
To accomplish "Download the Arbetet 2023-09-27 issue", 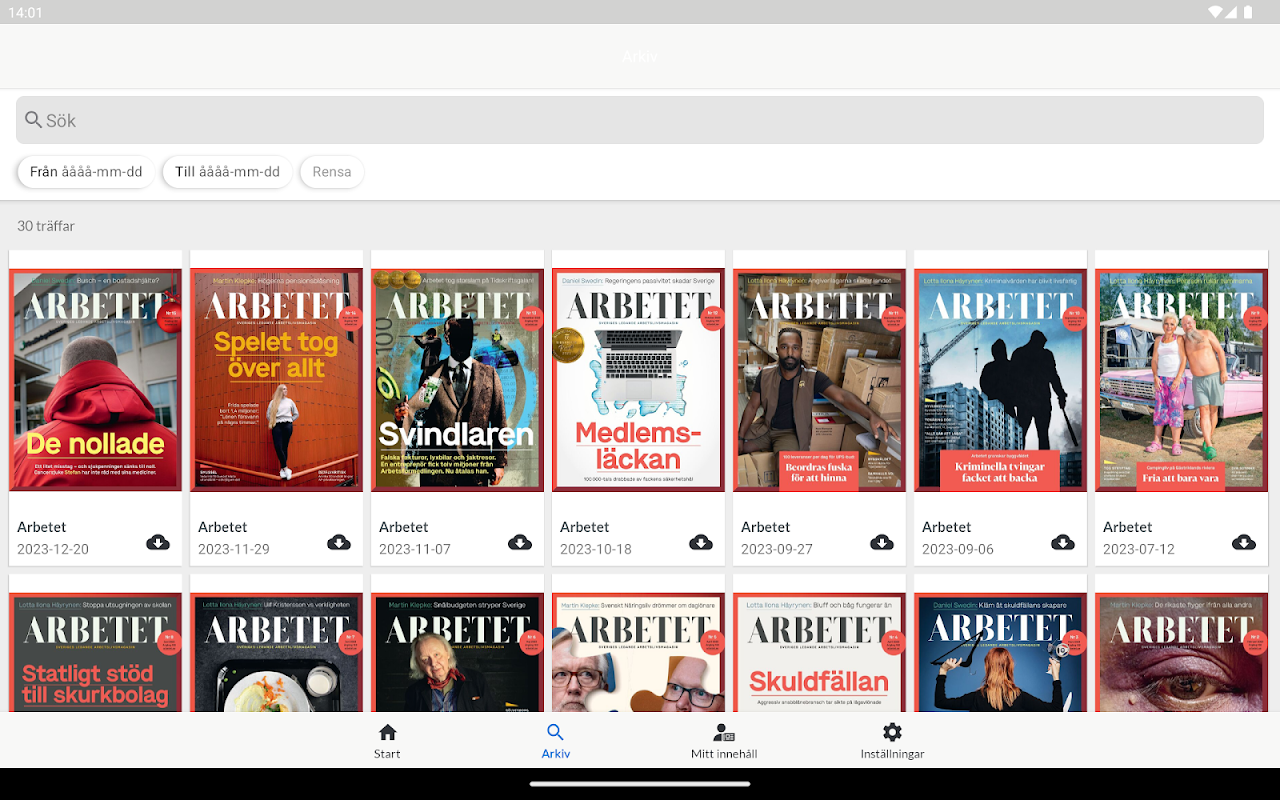I will (882, 542).
